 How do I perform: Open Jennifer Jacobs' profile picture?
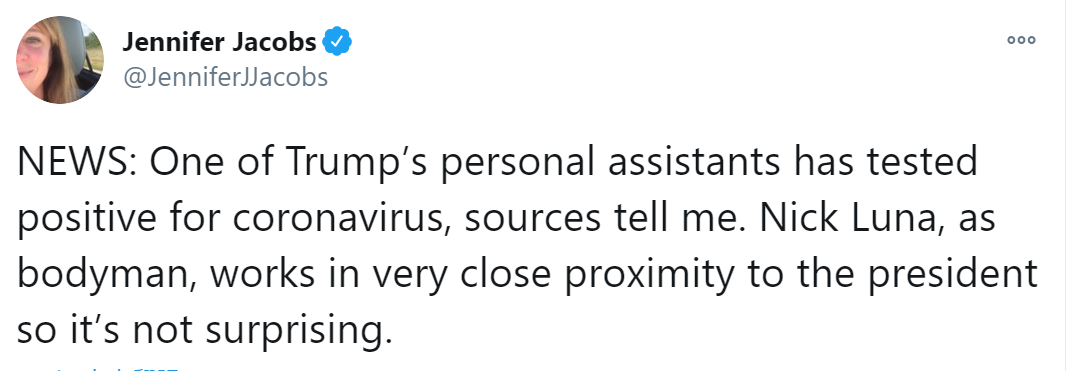click(60, 60)
